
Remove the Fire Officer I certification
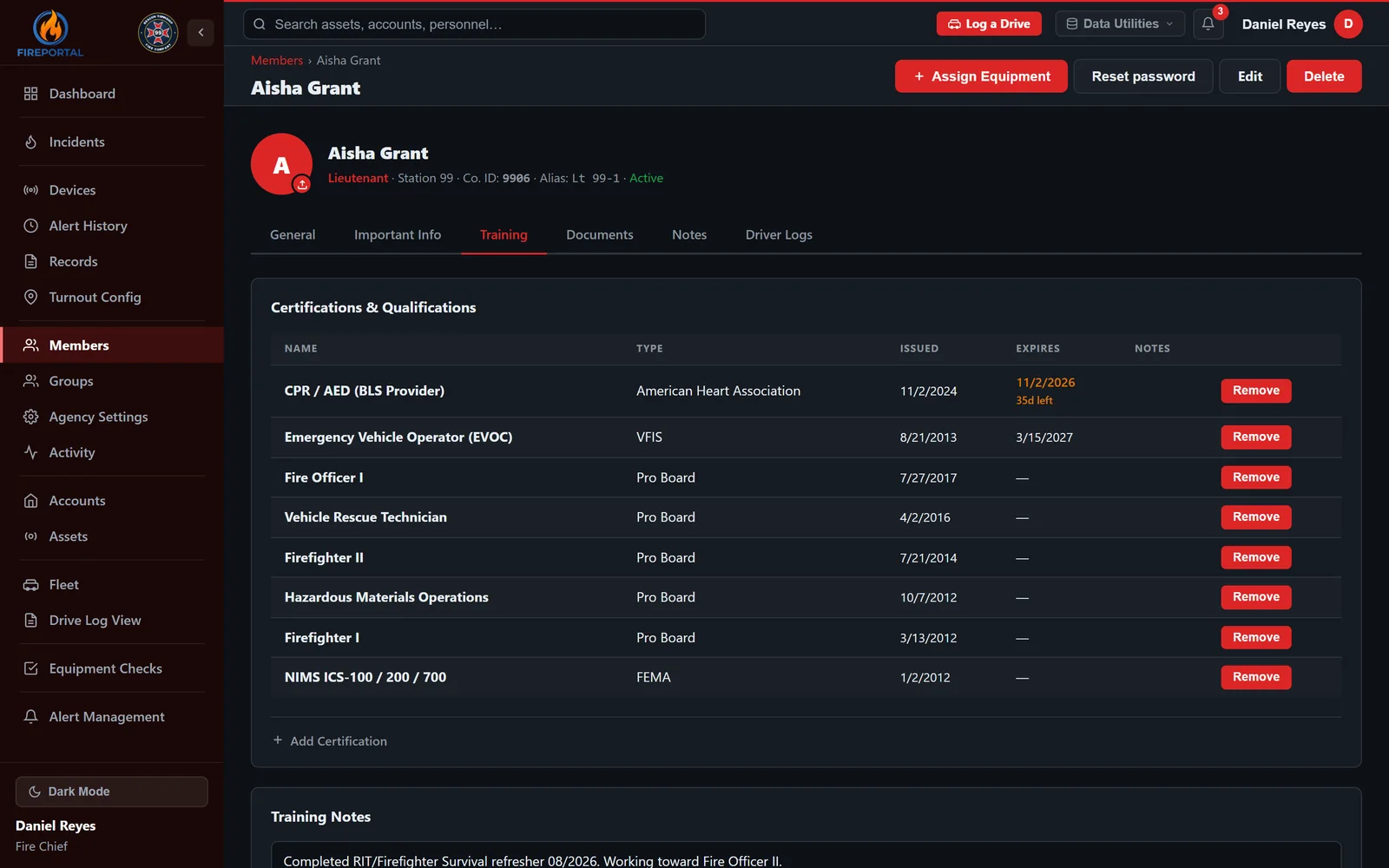(x=1256, y=477)
